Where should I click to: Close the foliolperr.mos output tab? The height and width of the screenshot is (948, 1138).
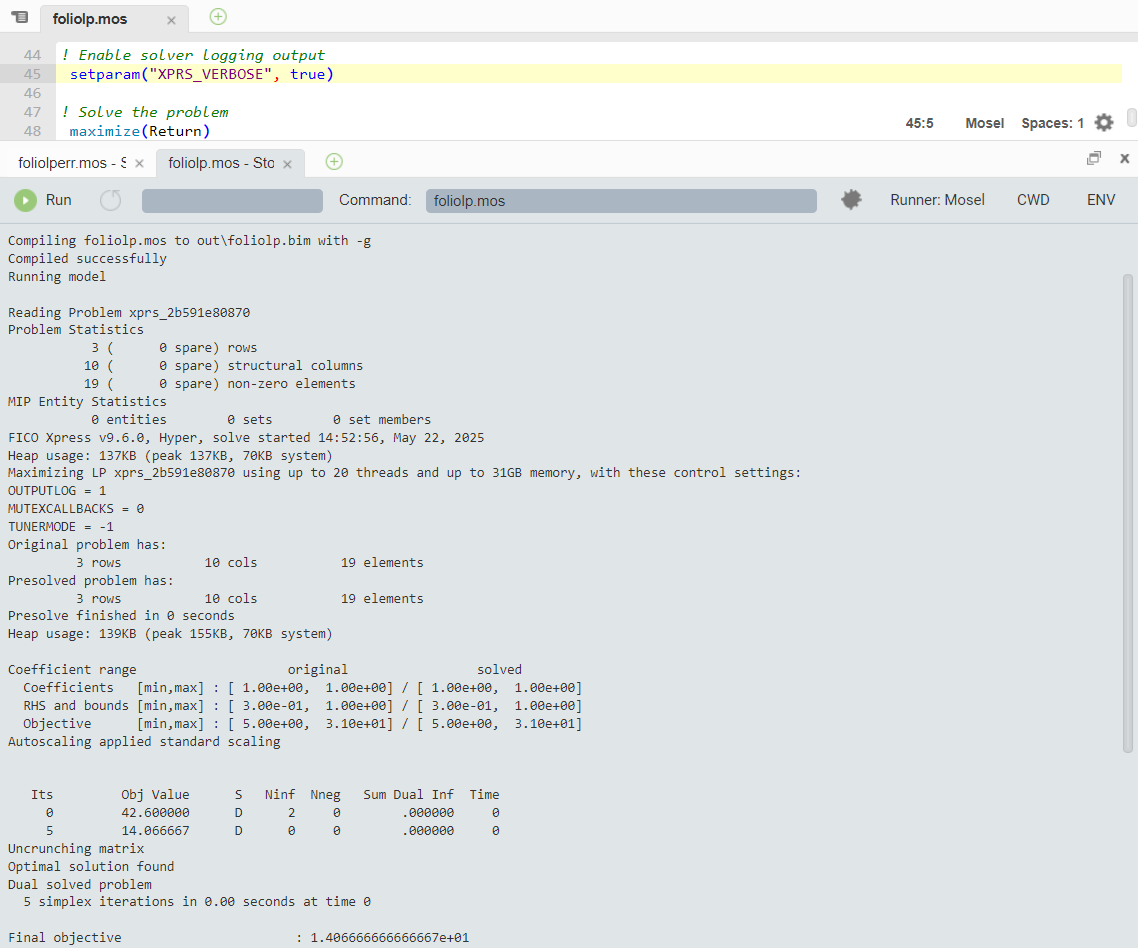139,163
